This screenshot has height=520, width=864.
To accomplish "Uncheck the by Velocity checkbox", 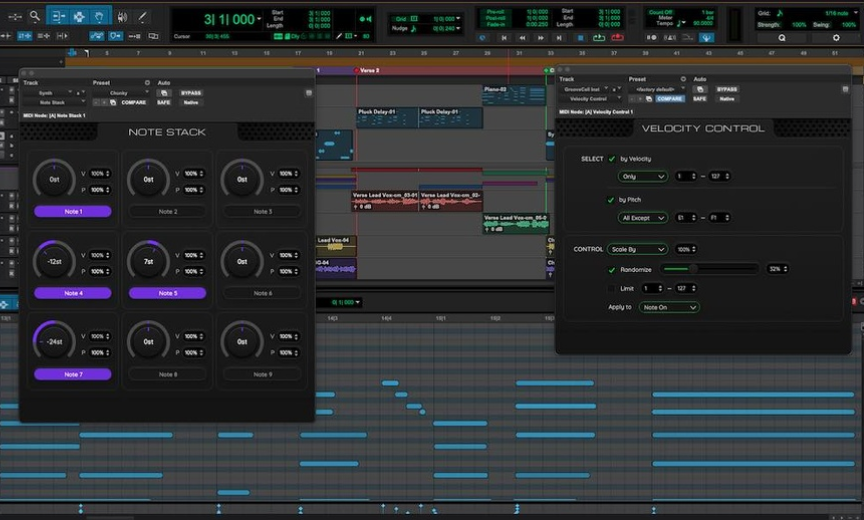I will coord(612,159).
